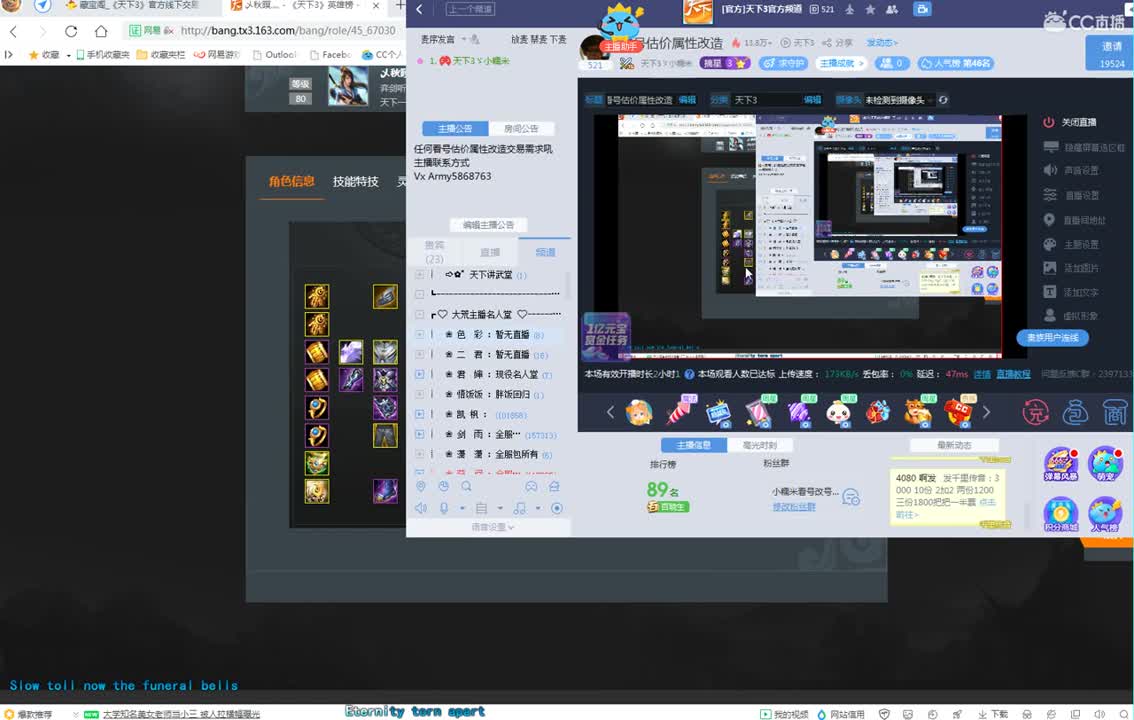
Task: Toggle the microphone in voice controls
Action: pyautogui.click(x=444, y=508)
